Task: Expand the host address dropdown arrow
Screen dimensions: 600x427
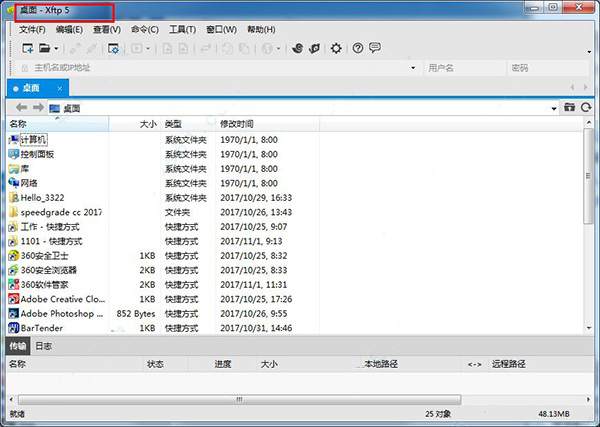Action: tap(413, 68)
